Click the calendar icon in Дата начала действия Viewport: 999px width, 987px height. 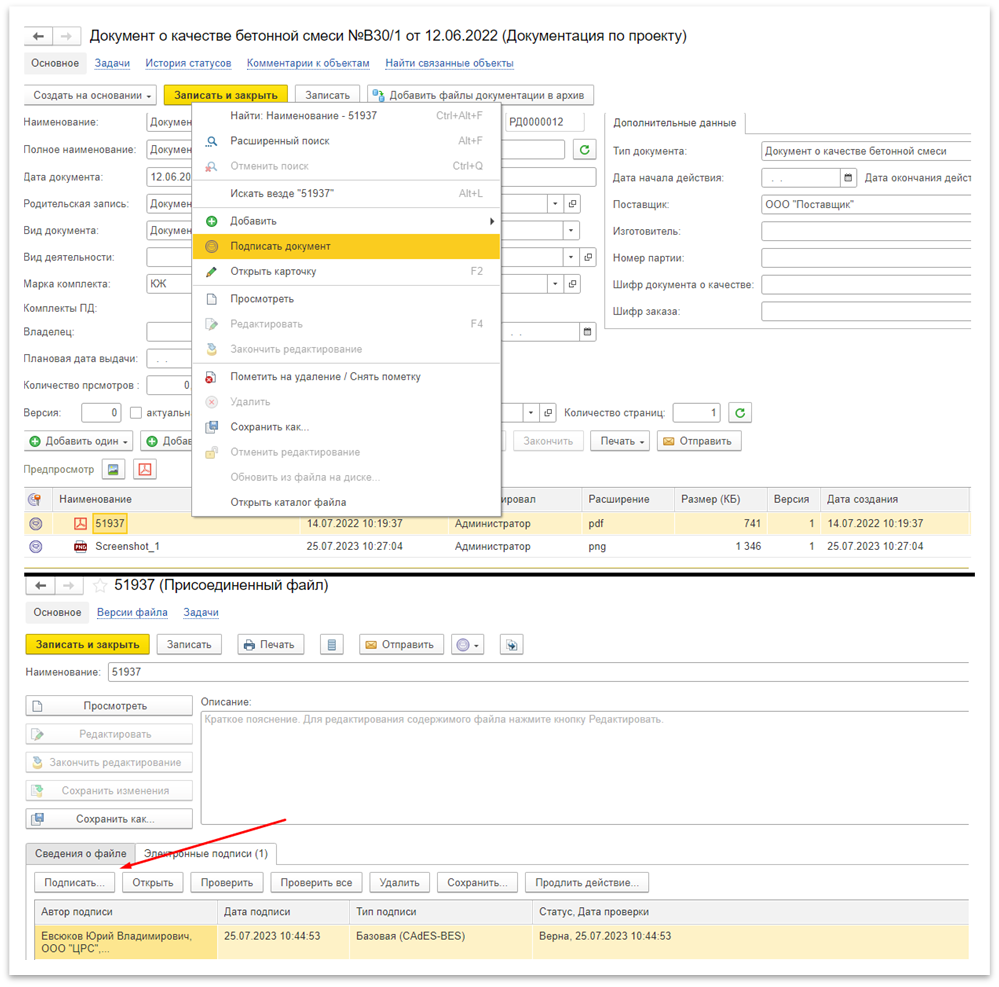849,178
